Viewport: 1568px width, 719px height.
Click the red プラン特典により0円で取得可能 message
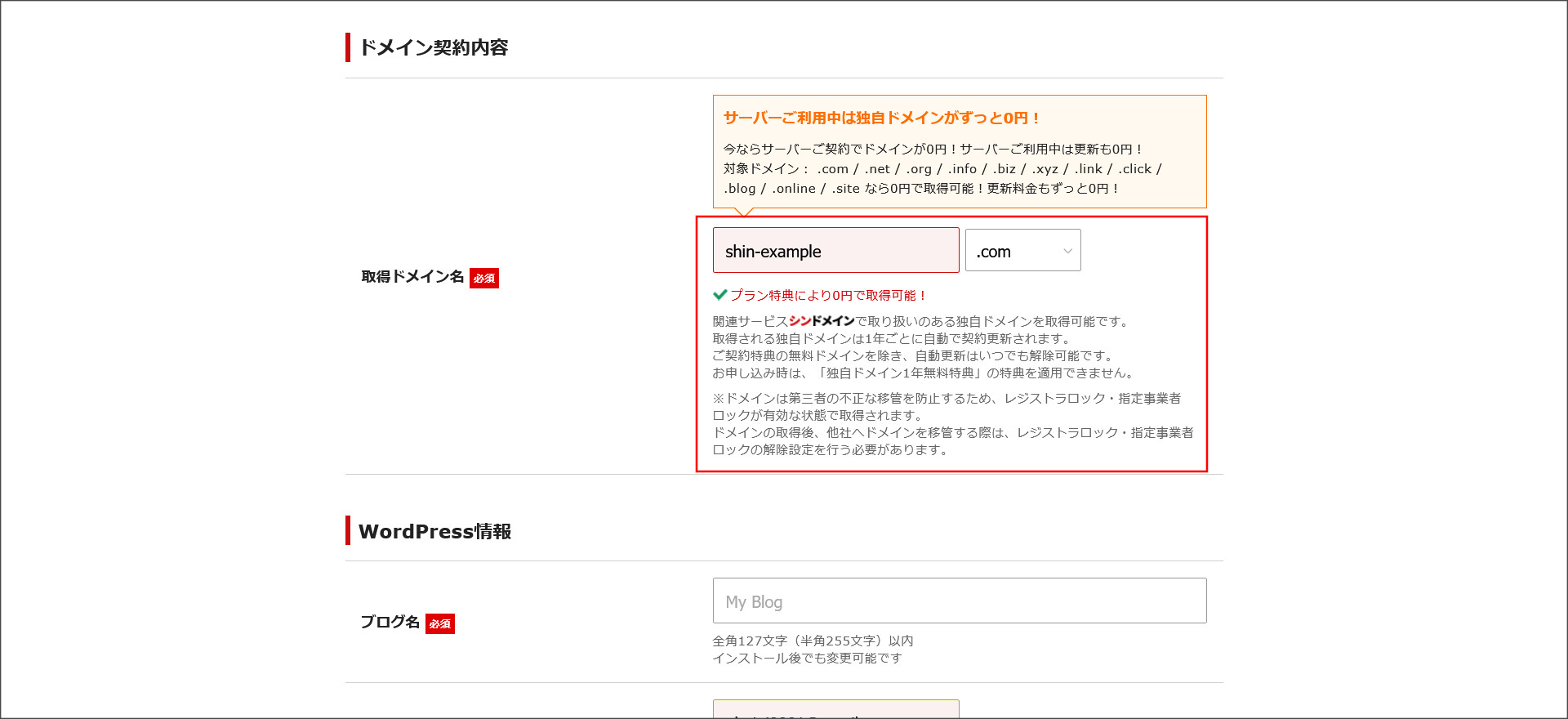(828, 296)
